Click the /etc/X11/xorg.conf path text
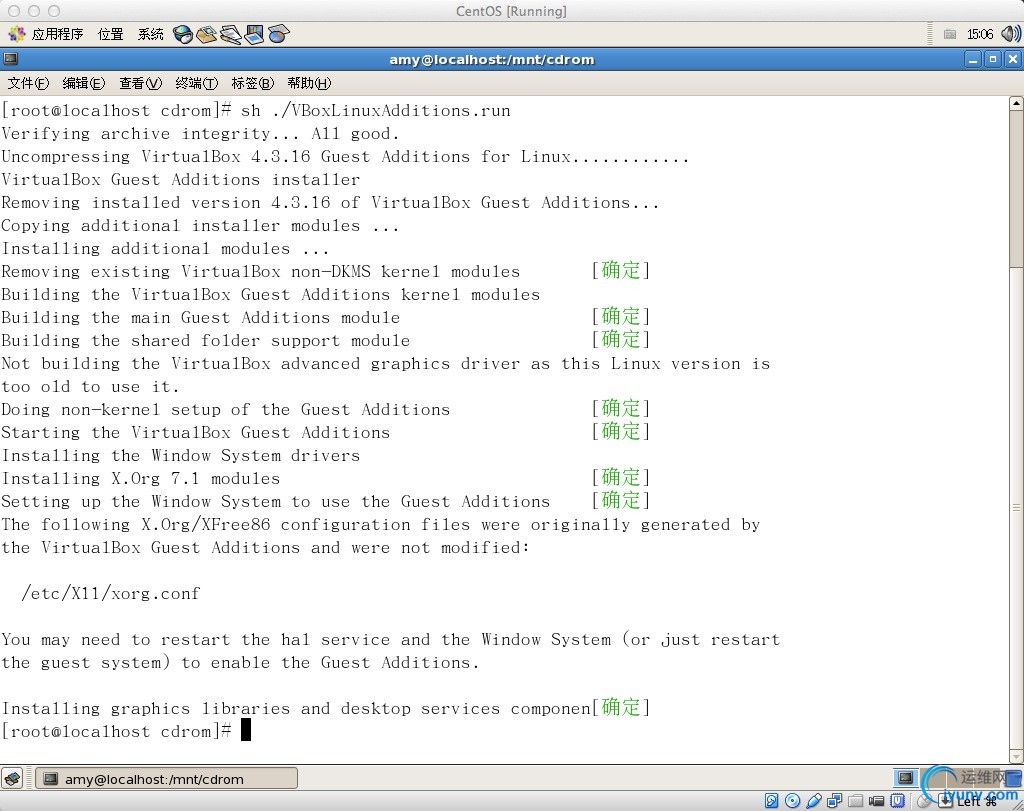The image size is (1024, 811). click(x=110, y=593)
